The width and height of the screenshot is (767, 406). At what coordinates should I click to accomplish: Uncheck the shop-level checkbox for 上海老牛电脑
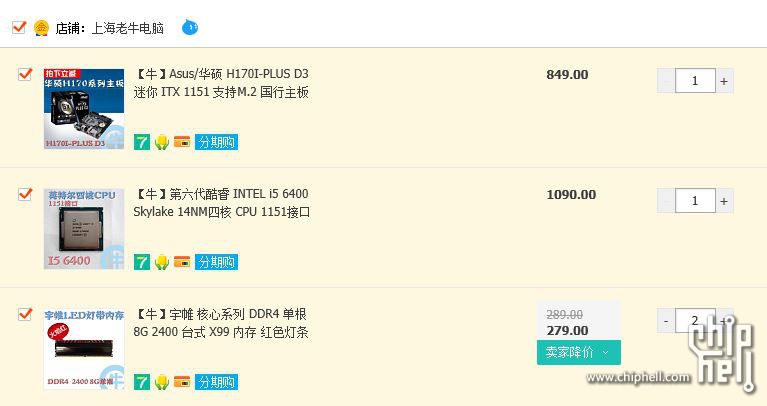coord(19,27)
